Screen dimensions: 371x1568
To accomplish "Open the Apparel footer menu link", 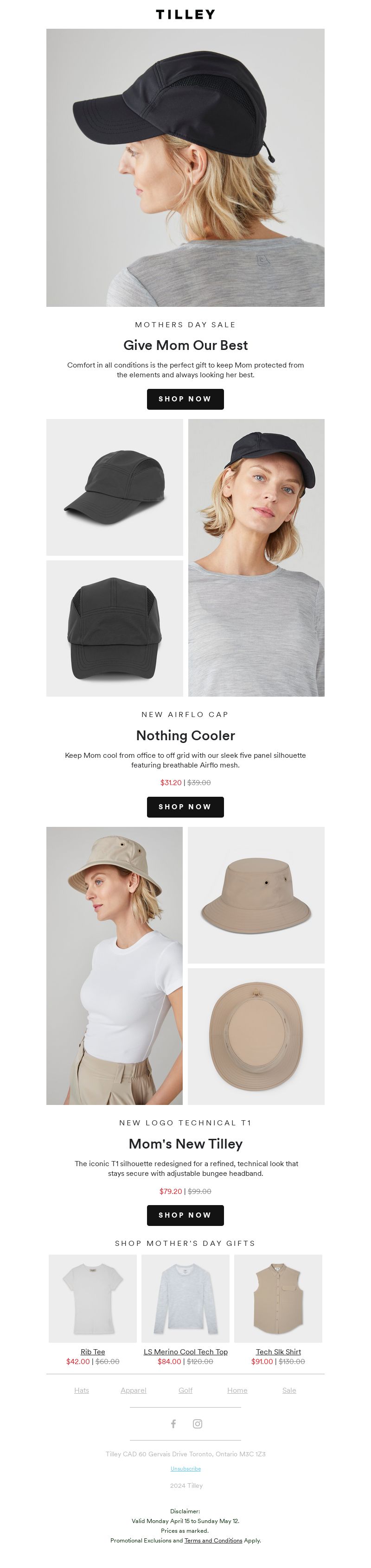I will pyautogui.click(x=134, y=1390).
